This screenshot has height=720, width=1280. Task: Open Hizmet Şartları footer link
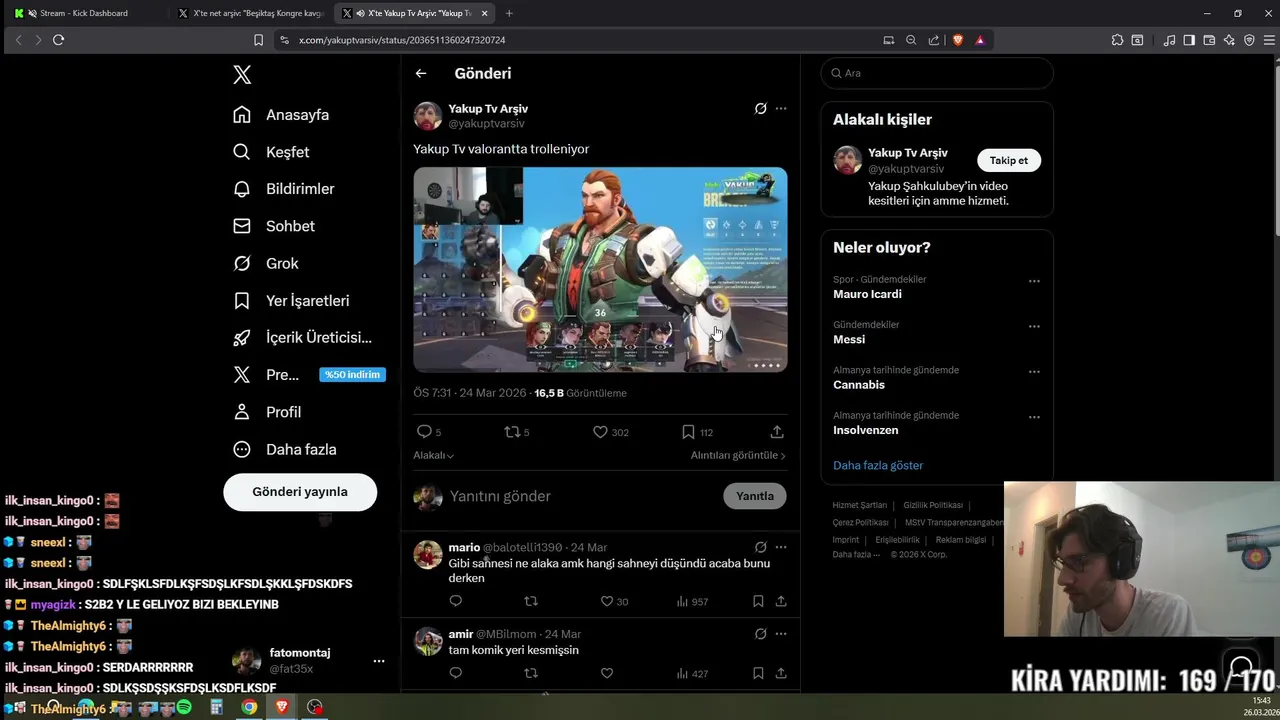860,505
